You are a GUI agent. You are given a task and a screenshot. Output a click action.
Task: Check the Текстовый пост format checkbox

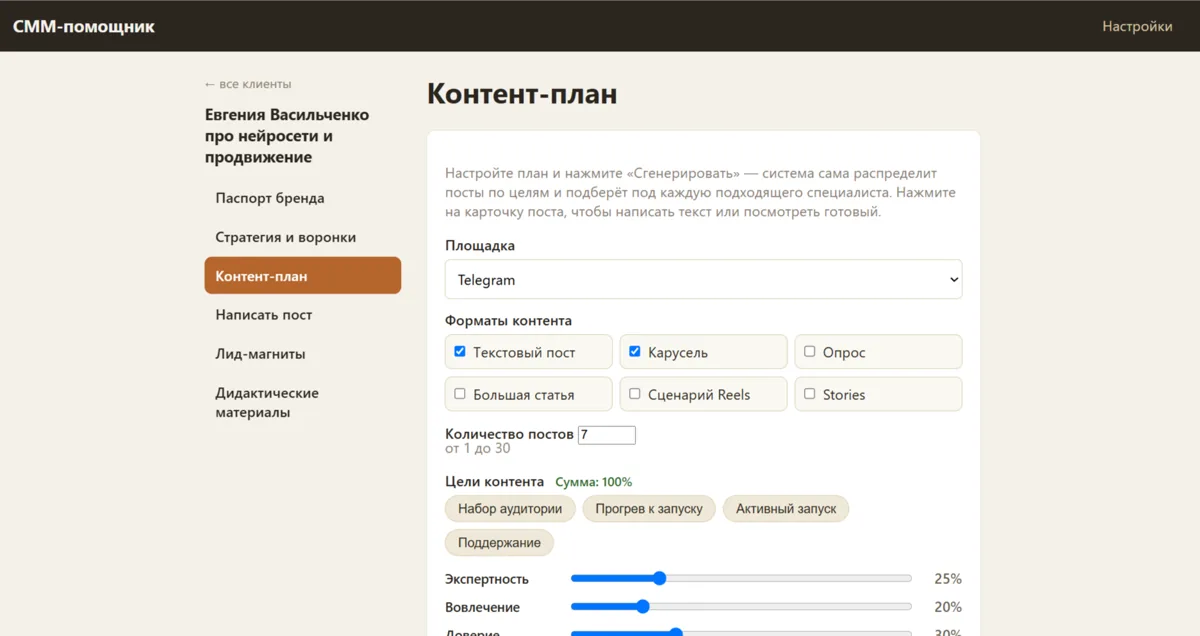[460, 352]
